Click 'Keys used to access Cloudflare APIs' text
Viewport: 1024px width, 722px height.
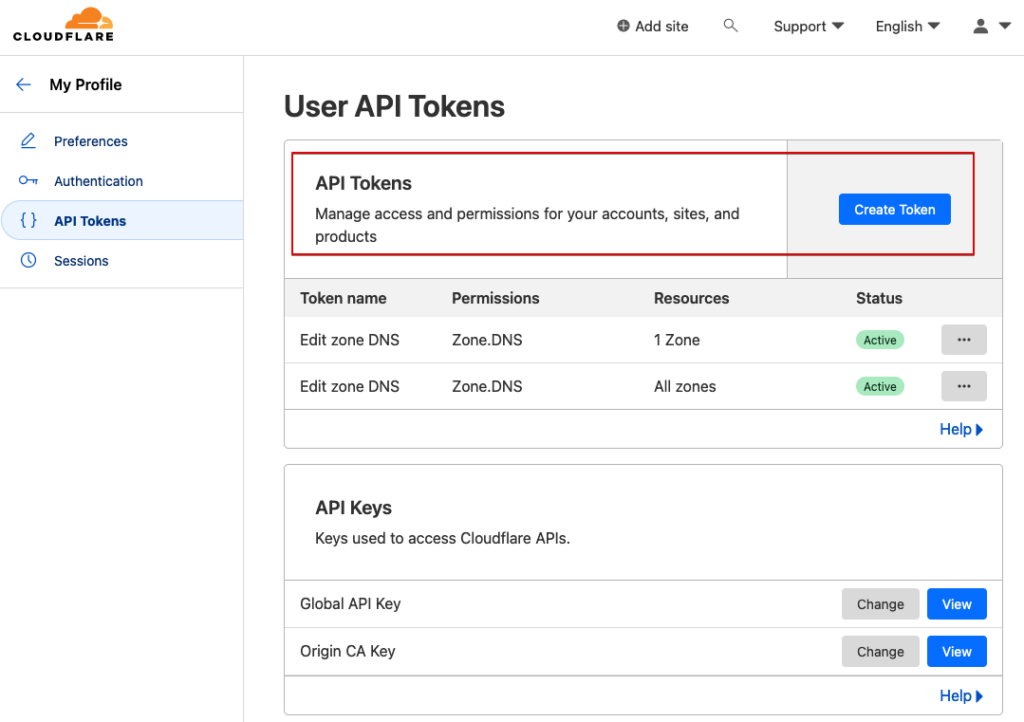pyautogui.click(x=443, y=539)
